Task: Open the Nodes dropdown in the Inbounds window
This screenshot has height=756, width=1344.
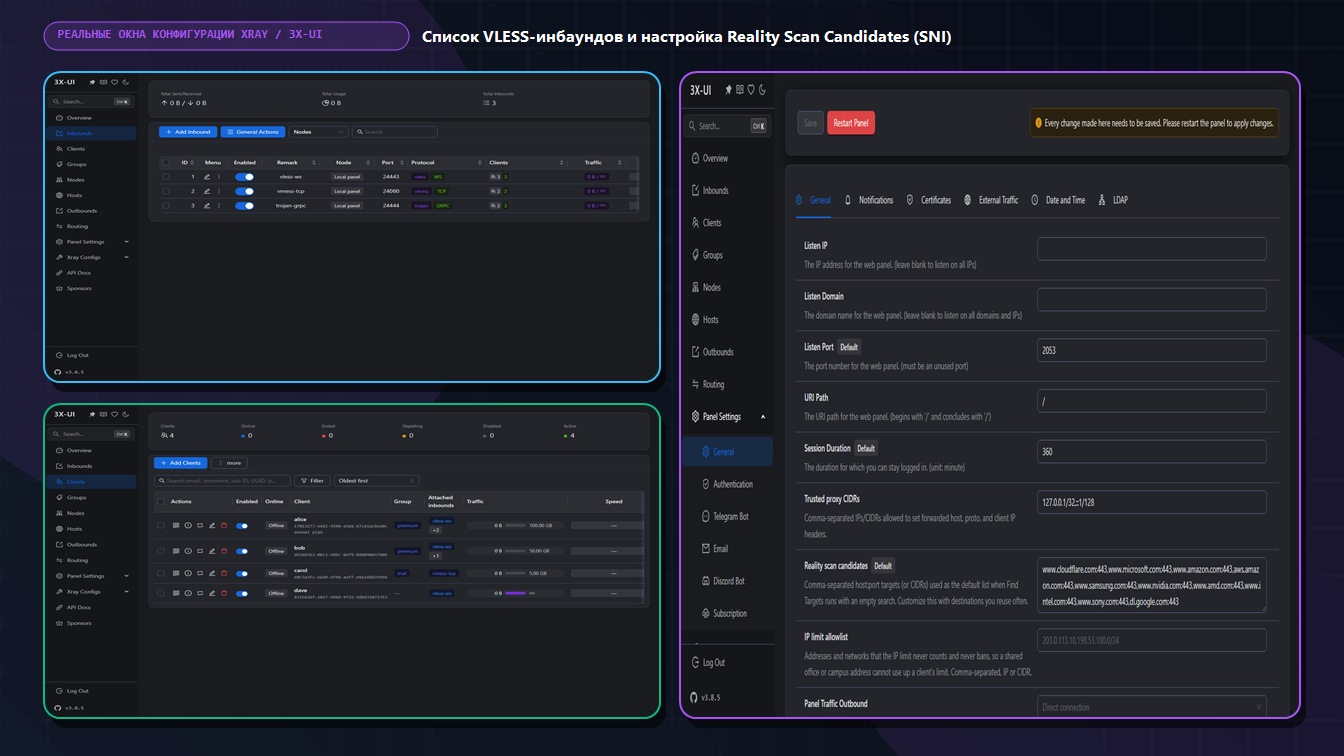Action: coord(318,132)
